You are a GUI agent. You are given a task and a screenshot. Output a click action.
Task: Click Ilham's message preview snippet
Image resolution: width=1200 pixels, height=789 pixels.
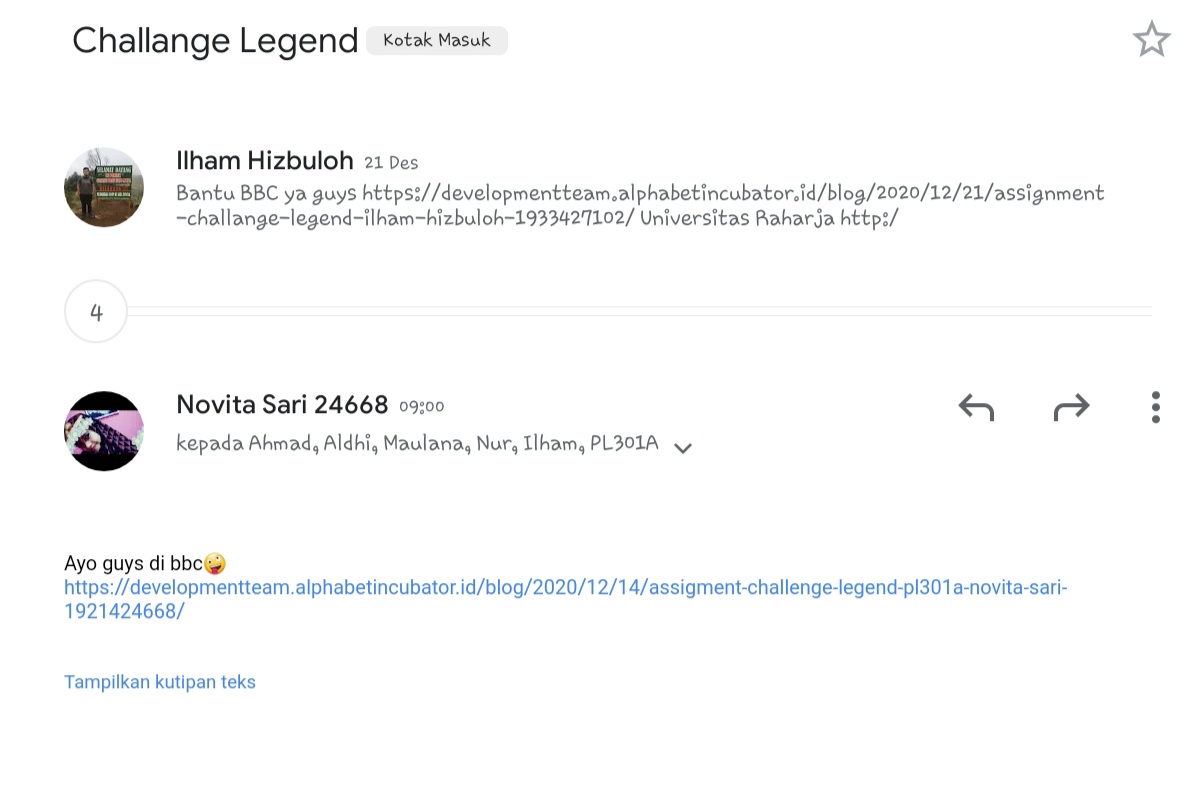click(x=640, y=205)
